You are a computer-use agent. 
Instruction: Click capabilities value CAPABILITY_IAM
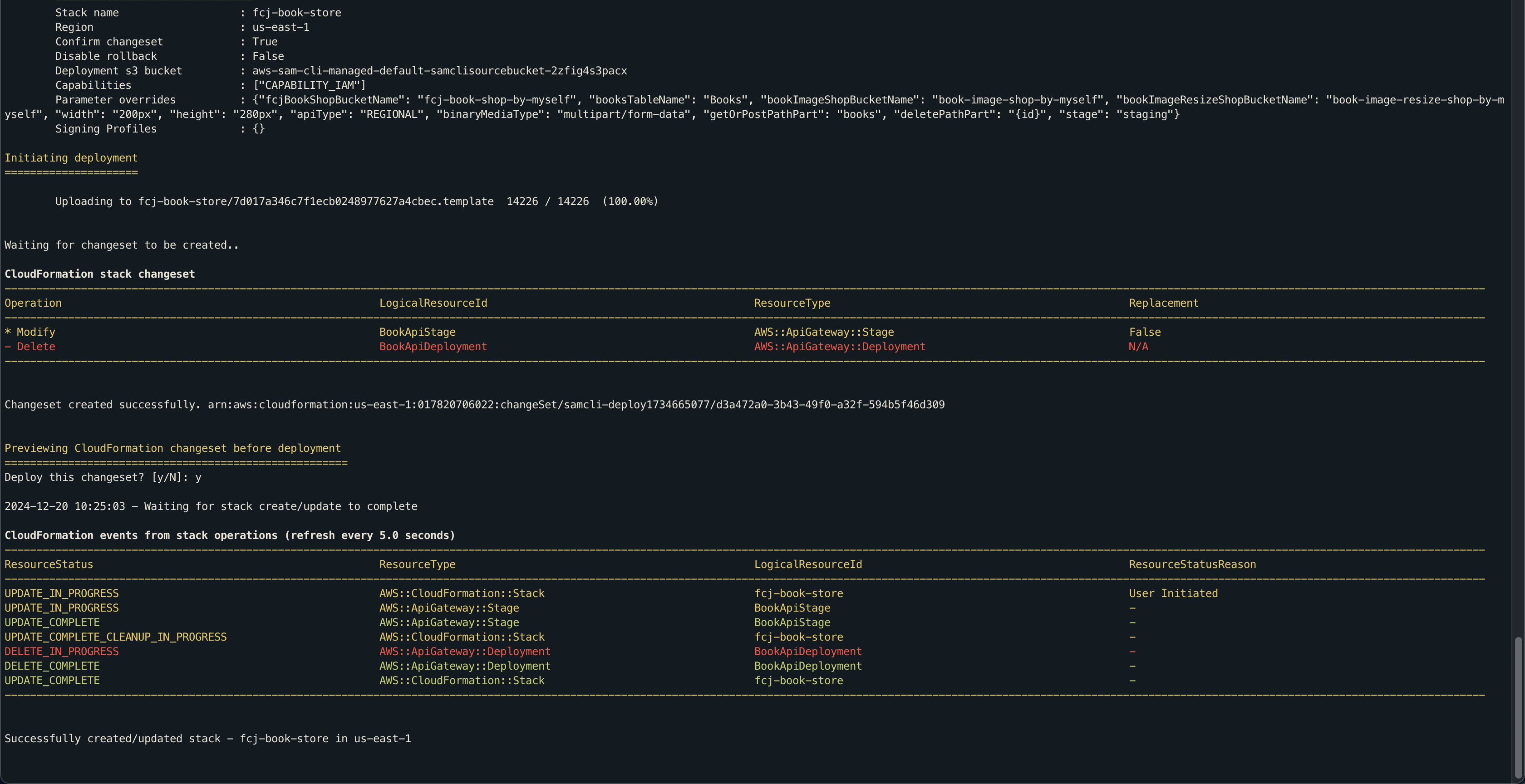click(309, 85)
